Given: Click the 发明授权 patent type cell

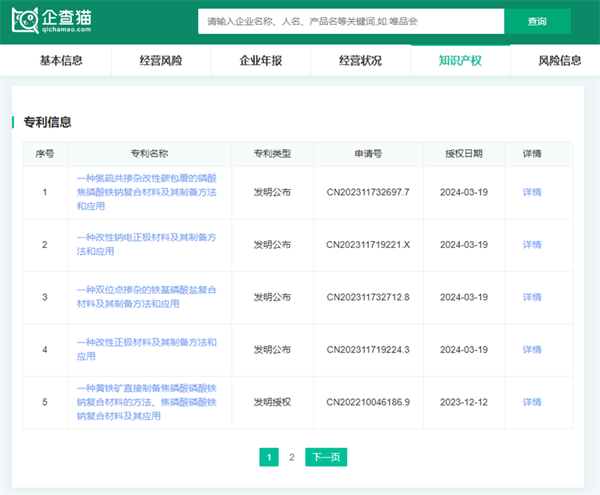Looking at the screenshot, I should coord(272,402).
